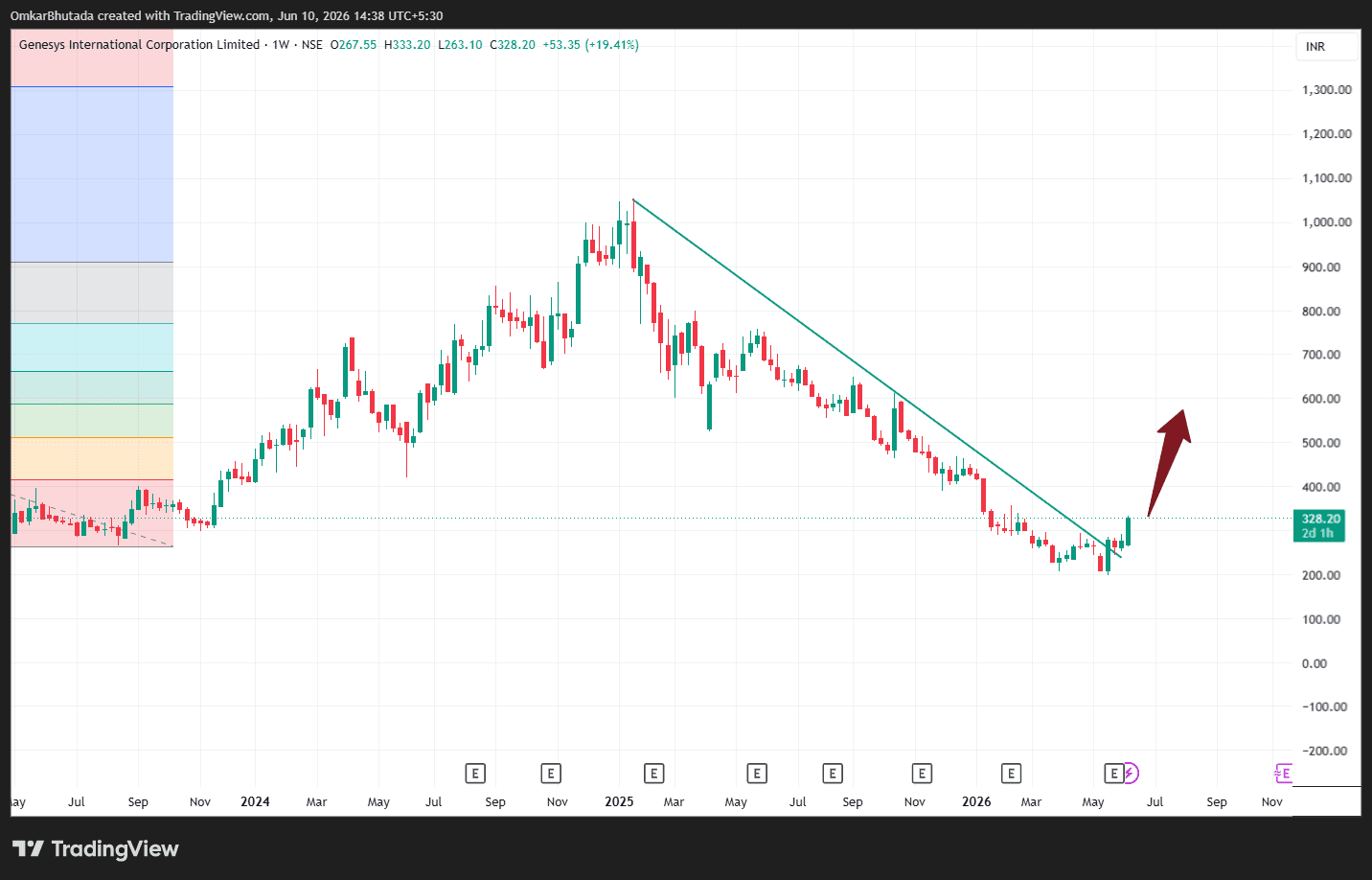Click the earnings marker between May and Jul 2025
Viewport: 1372px width, 880px height.
coord(757,773)
